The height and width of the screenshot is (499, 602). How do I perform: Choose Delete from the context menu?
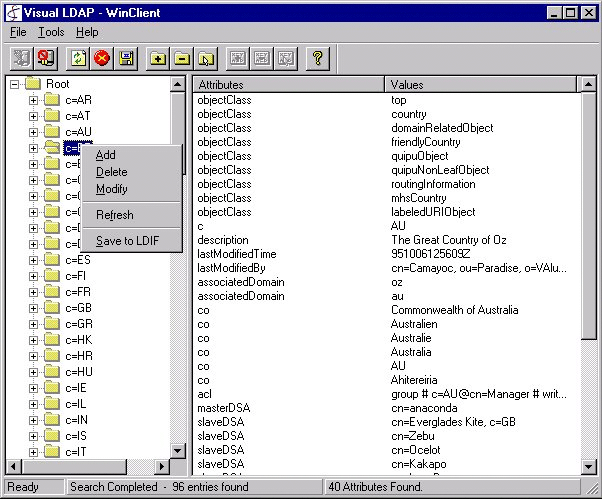tap(111, 172)
